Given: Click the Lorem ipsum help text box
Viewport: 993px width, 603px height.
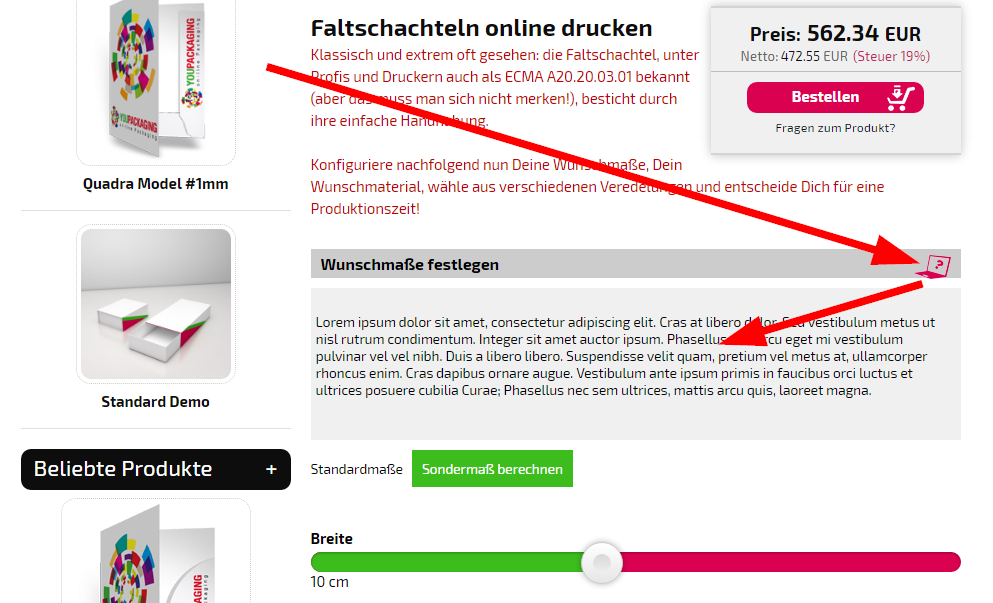Looking at the screenshot, I should tap(635, 364).
